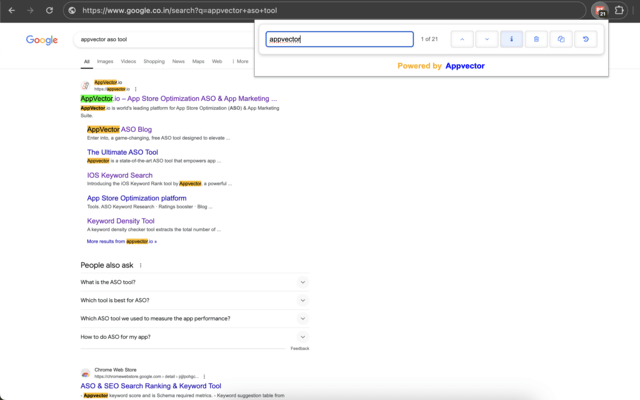This screenshot has height=400, width=640.
Task: Click the AppVector.io source name in the first result
Action: (x=108, y=82)
